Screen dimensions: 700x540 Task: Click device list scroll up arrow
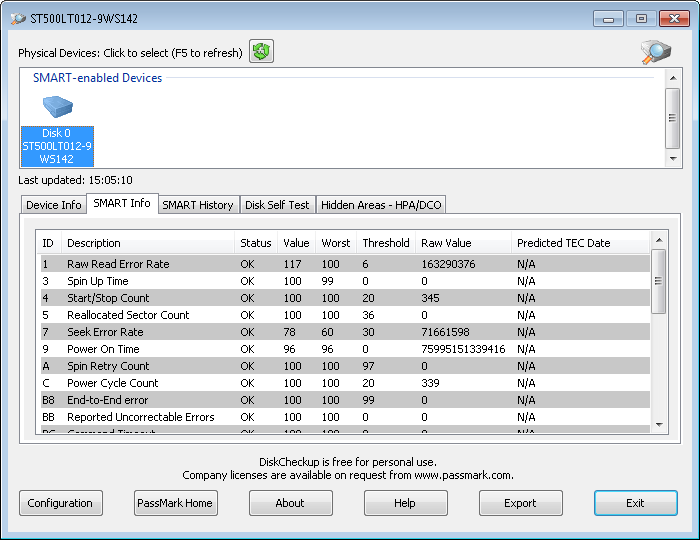pos(673,78)
